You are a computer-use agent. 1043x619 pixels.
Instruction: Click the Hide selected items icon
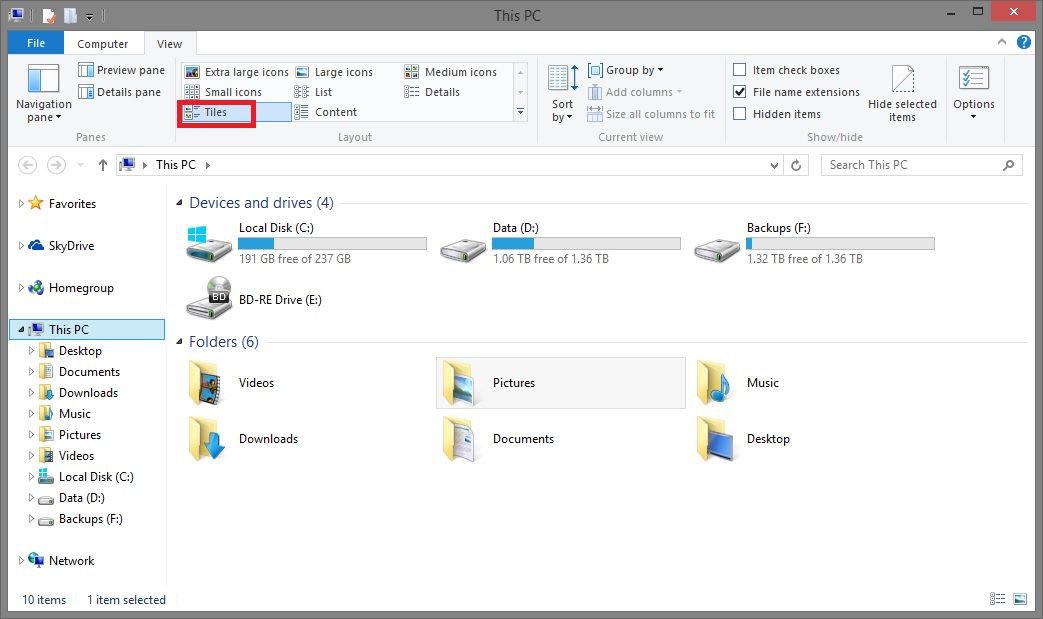(x=902, y=80)
